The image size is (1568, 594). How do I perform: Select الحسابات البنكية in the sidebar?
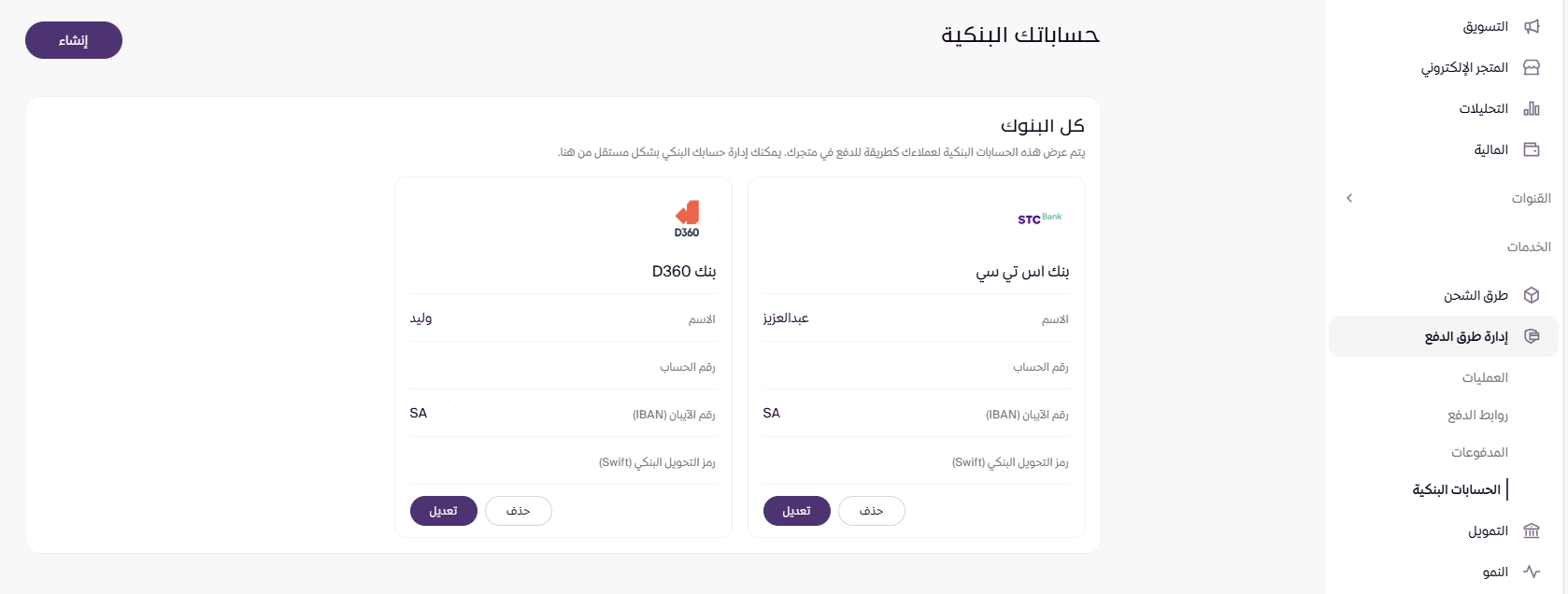tap(1456, 489)
